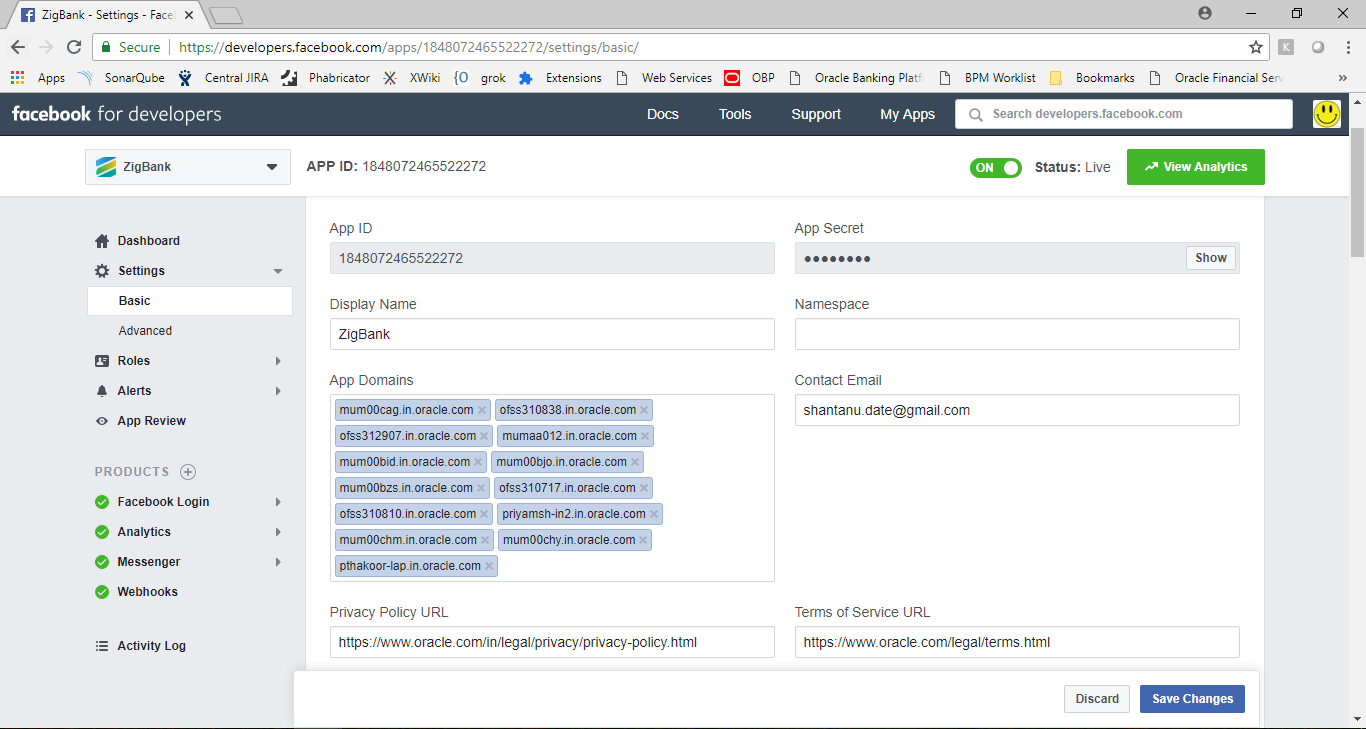Open the Apps grid bookmark

38,78
